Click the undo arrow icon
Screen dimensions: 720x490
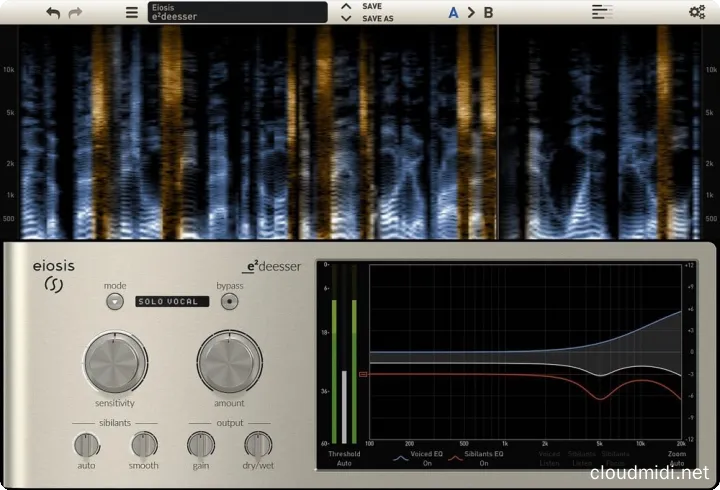(x=53, y=13)
